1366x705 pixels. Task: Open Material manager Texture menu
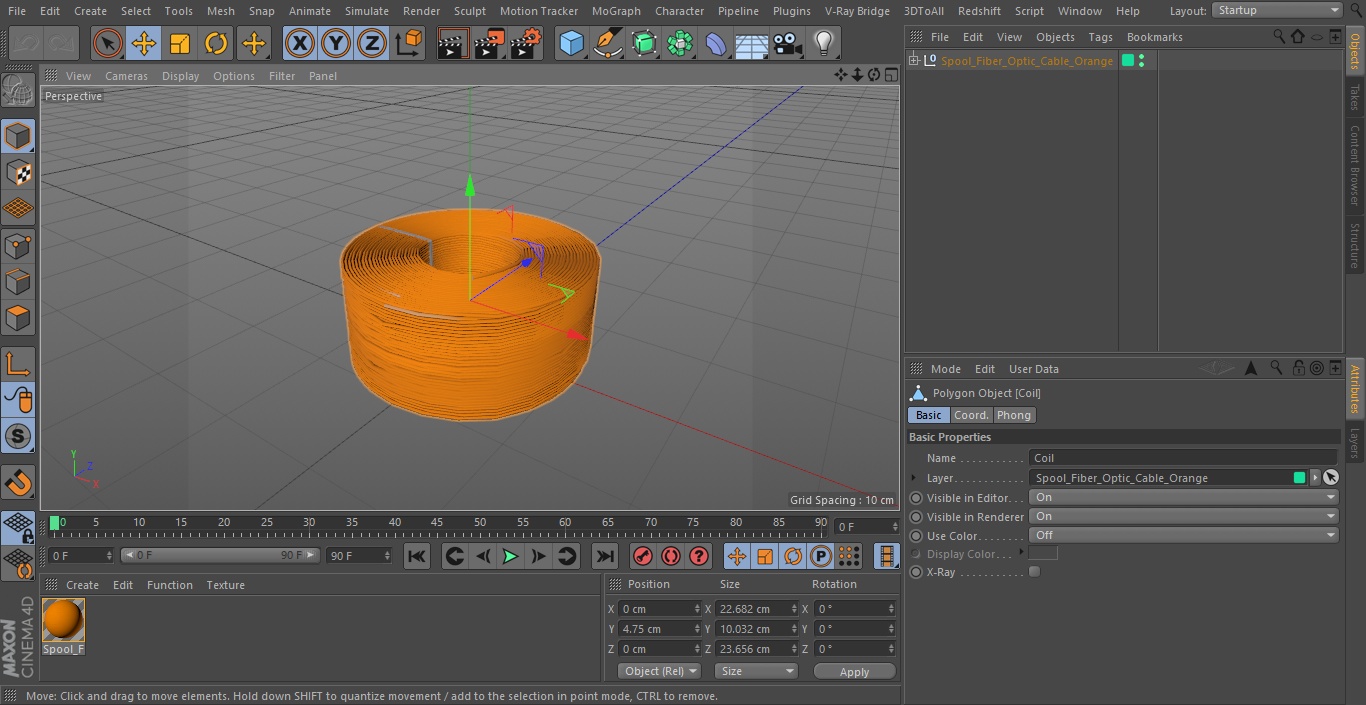[225, 585]
